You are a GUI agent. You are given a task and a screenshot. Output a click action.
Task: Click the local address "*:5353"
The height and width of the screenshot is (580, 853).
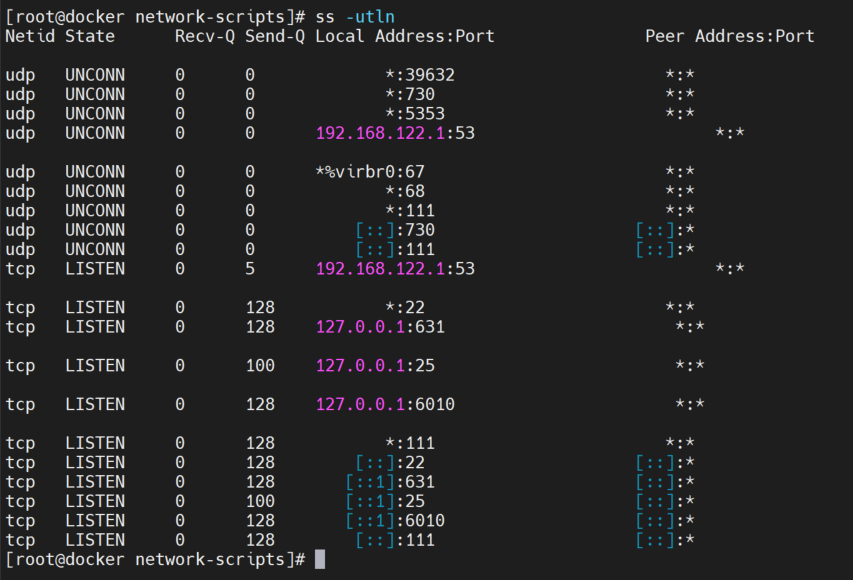pos(415,114)
